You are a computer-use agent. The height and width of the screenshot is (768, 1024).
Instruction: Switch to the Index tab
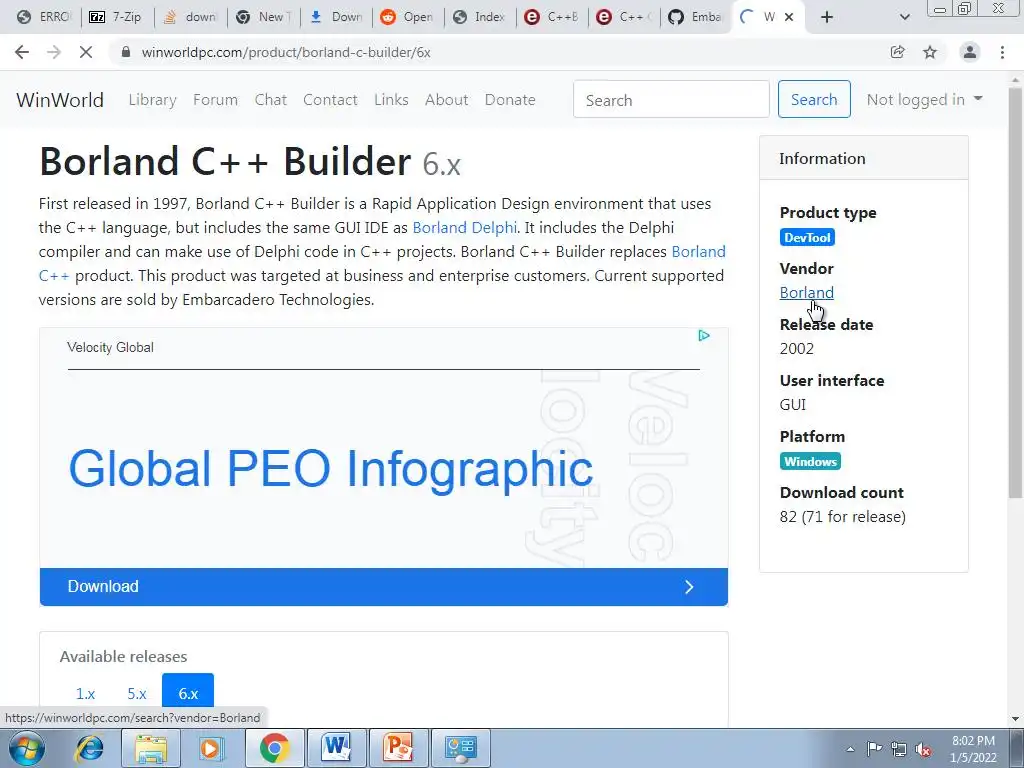(478, 17)
